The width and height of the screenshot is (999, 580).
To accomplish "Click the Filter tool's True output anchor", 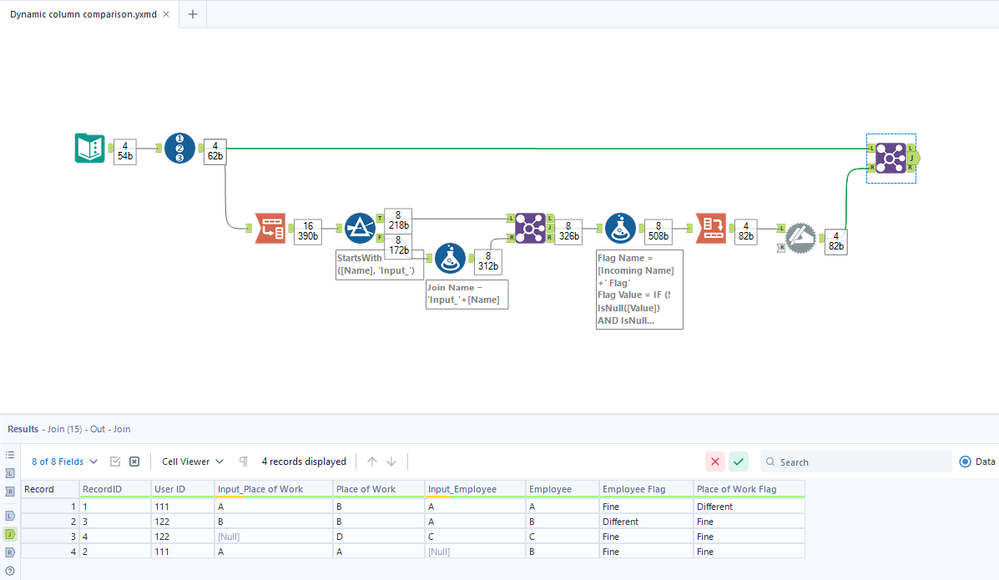I will (x=380, y=219).
